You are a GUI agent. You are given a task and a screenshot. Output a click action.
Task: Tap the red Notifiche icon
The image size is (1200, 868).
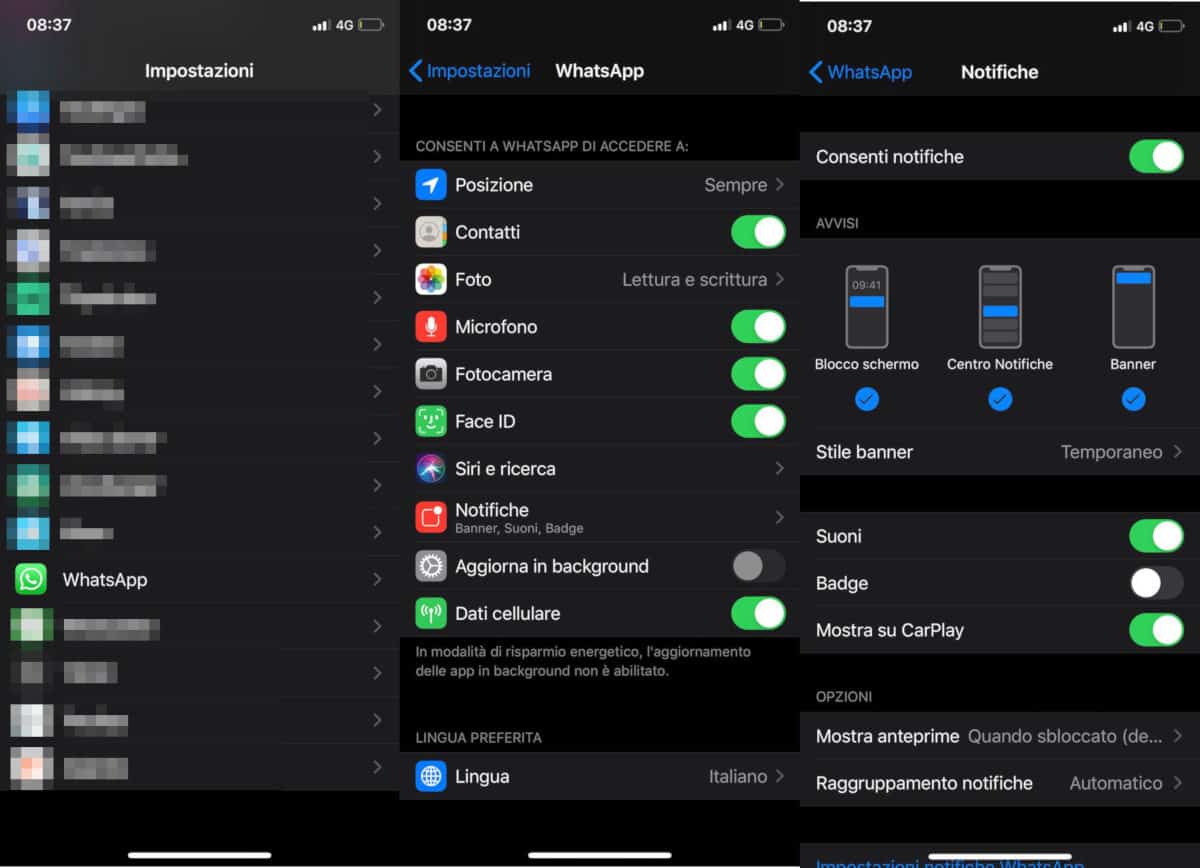click(x=431, y=516)
